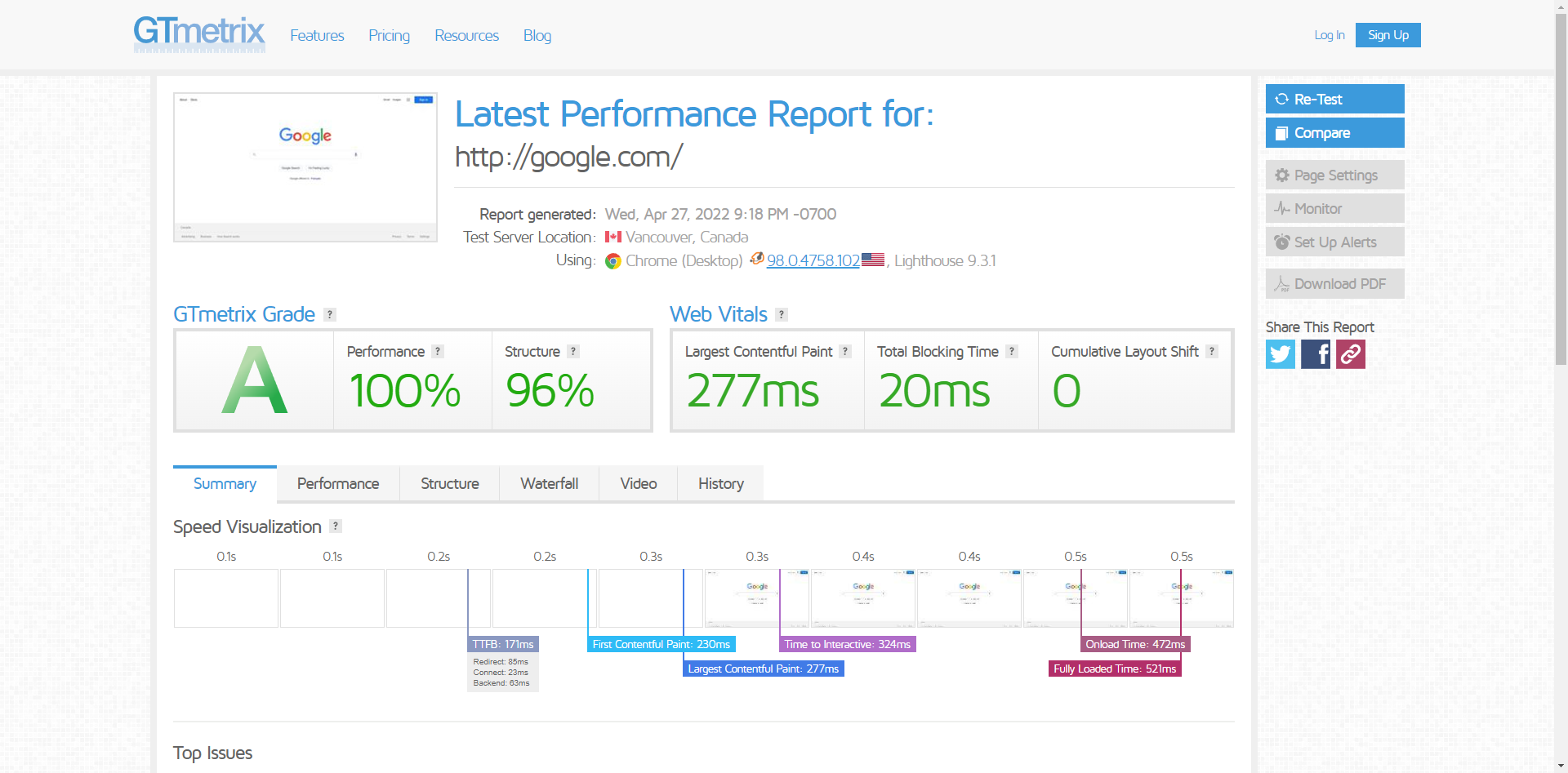Open the Resources menu
Viewport: 1568px width, 773px height.
click(x=466, y=36)
